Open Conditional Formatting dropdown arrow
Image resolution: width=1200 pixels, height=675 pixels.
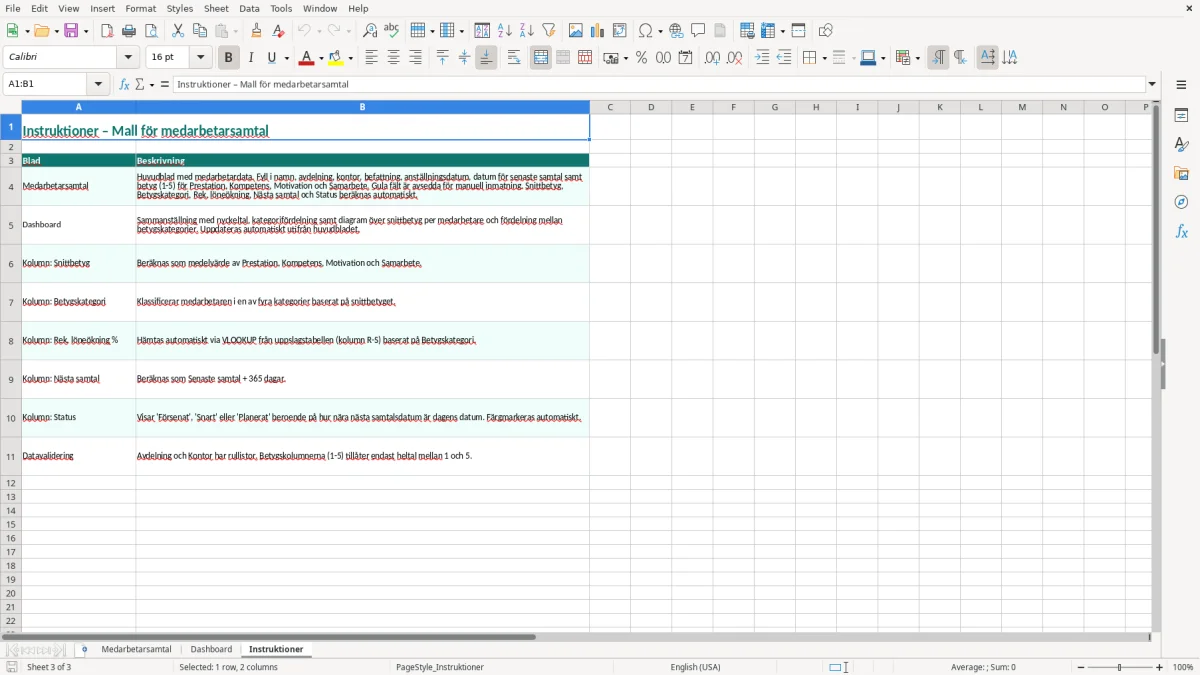[917, 58]
